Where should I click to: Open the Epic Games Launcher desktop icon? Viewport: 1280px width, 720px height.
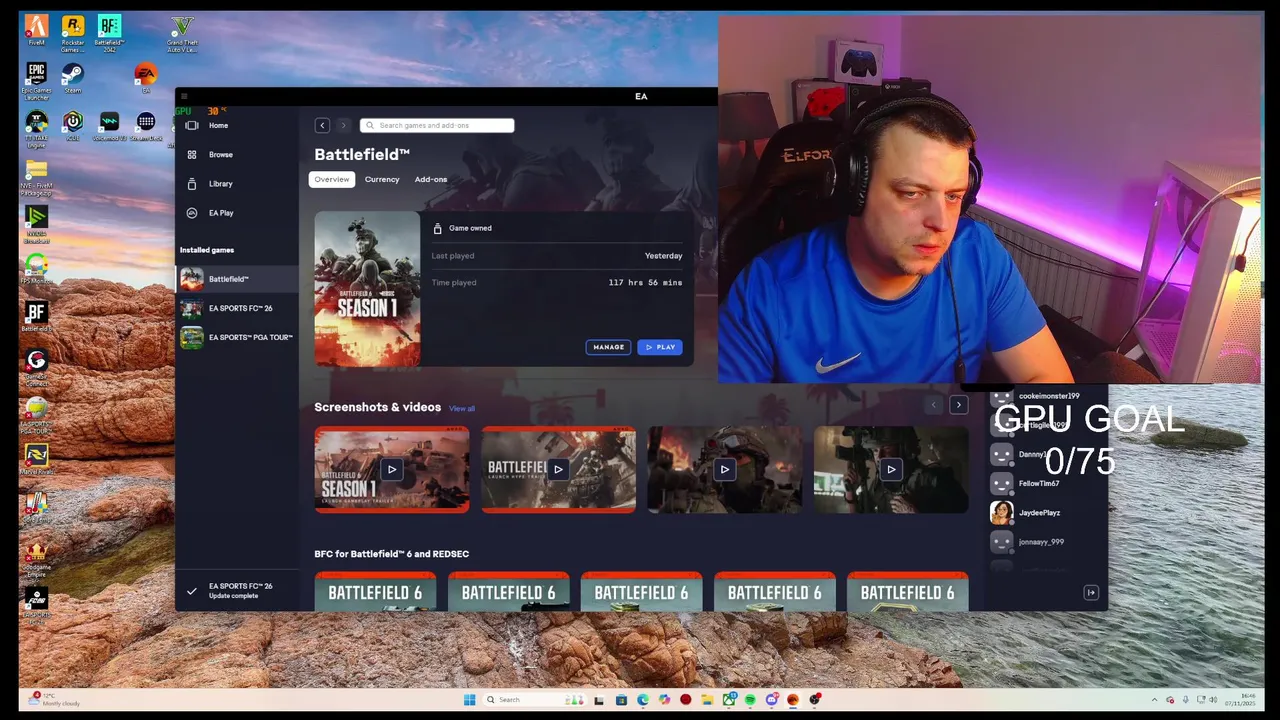pyautogui.click(x=36, y=82)
